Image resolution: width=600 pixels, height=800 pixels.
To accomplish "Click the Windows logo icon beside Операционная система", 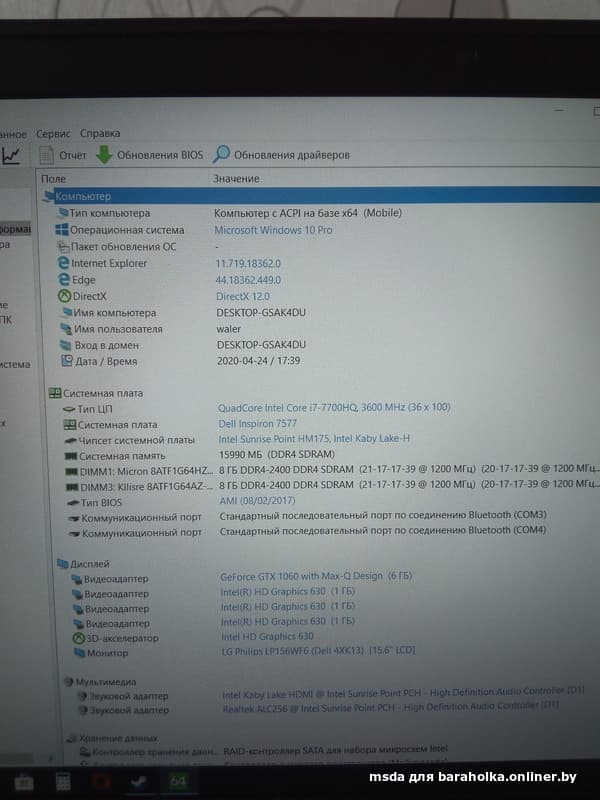I will pyautogui.click(x=62, y=230).
